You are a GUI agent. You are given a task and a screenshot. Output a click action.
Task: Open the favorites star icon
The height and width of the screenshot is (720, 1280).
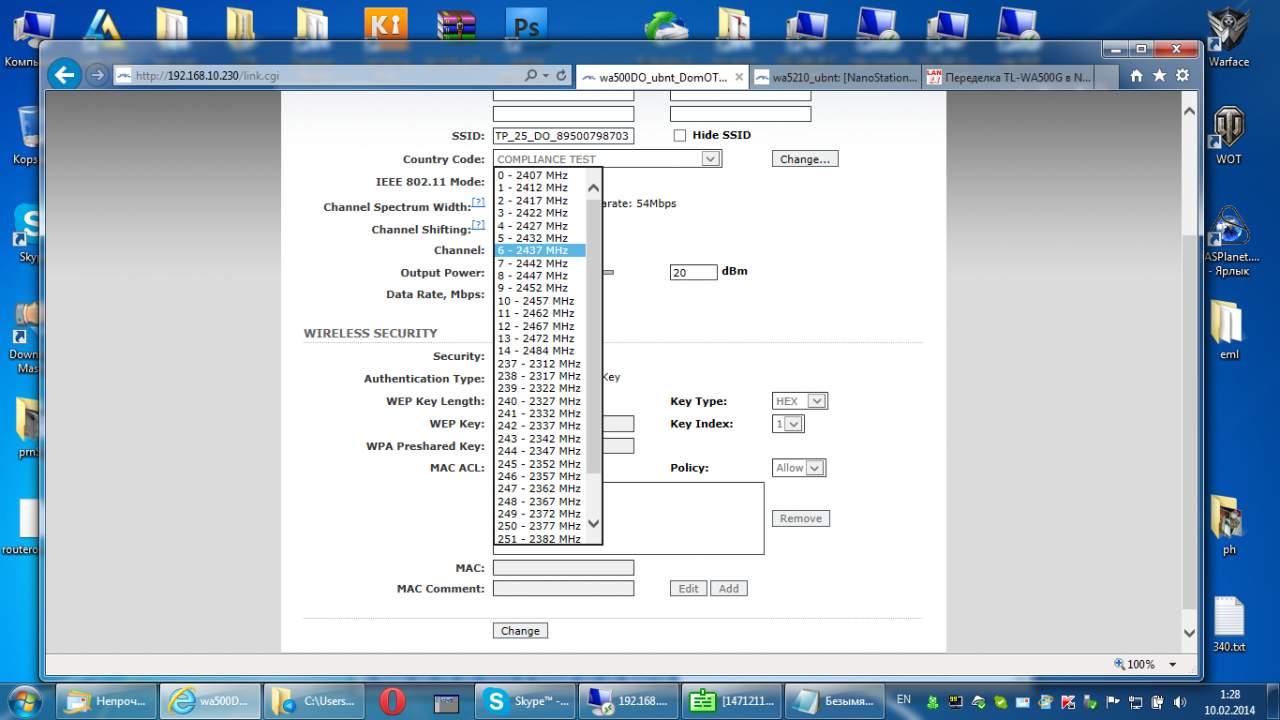(1159, 76)
